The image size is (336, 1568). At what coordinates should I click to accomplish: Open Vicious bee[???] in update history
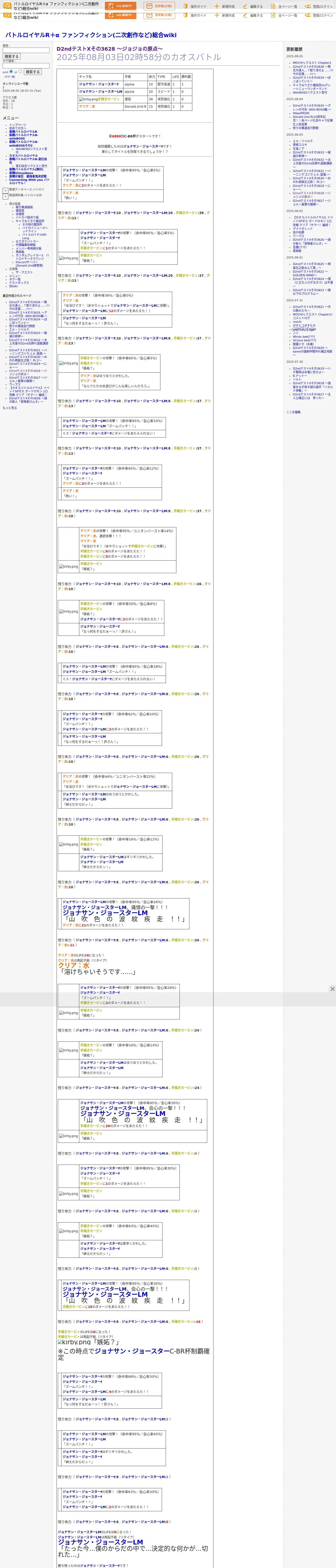(304, 340)
